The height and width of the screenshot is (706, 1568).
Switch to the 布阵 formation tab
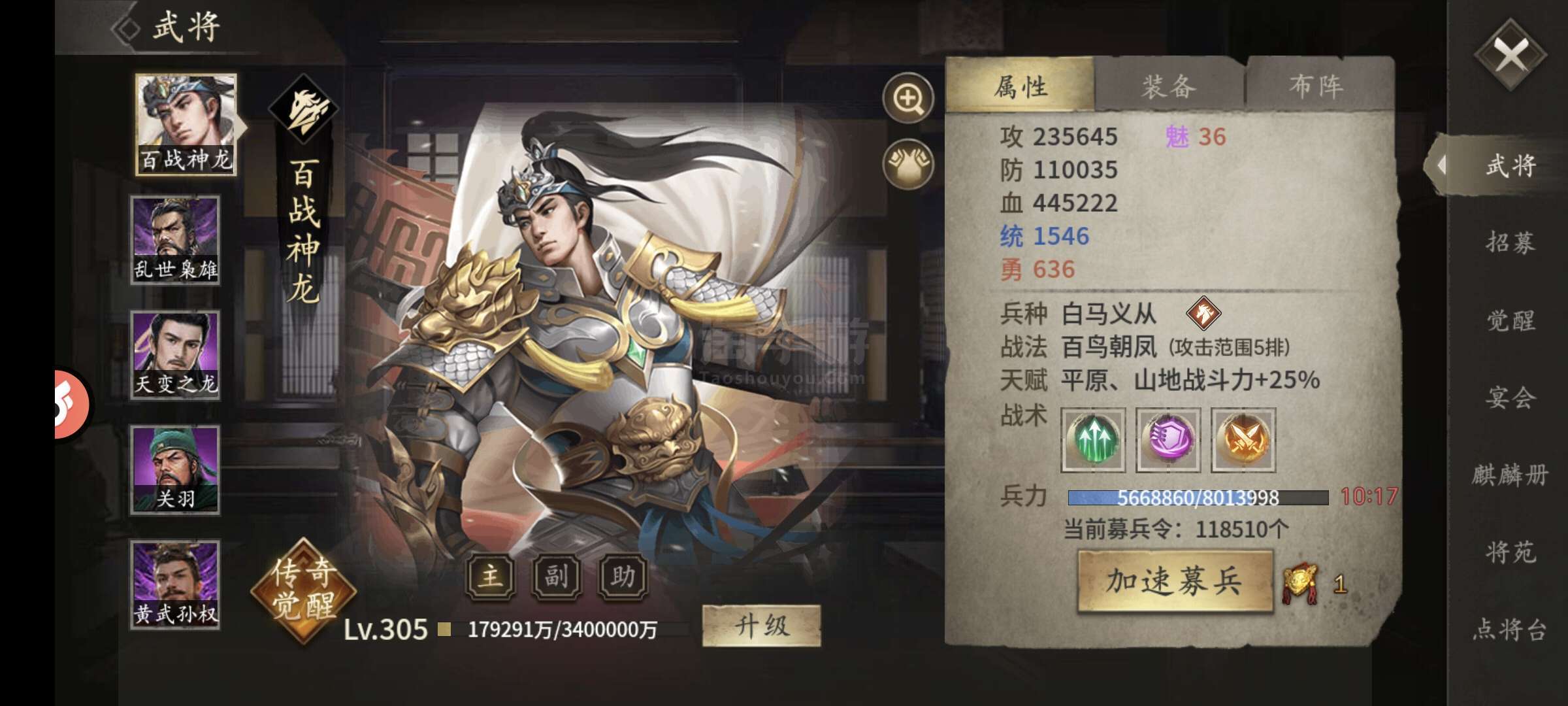click(1318, 85)
